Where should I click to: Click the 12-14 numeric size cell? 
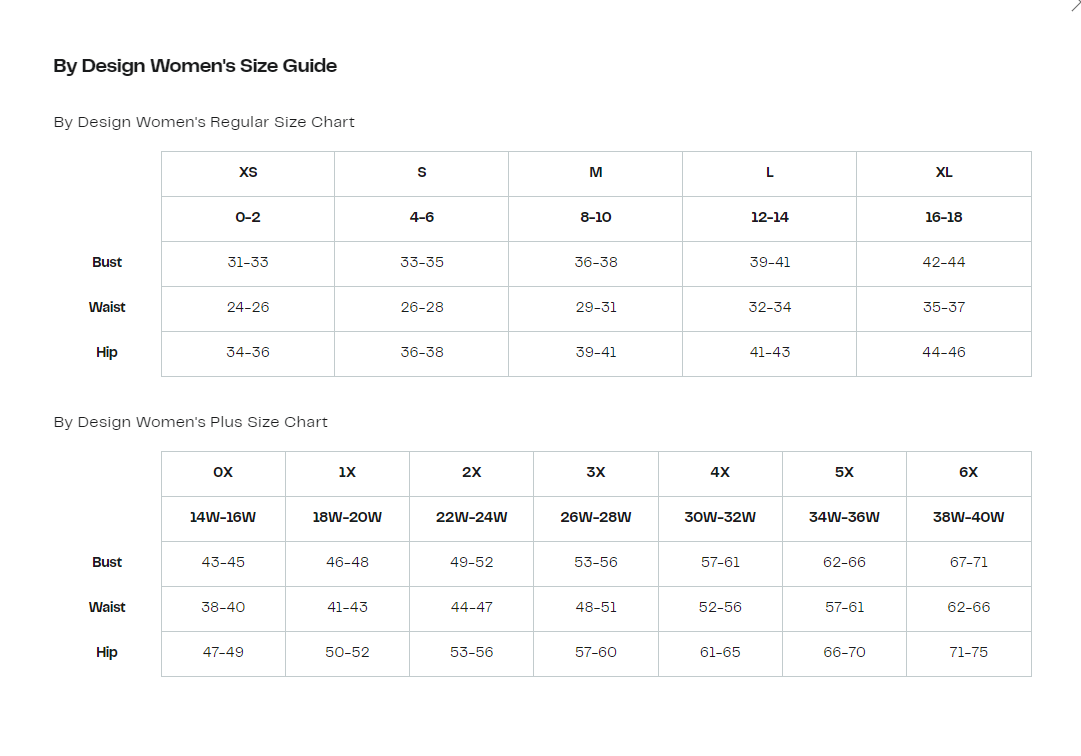click(770, 217)
